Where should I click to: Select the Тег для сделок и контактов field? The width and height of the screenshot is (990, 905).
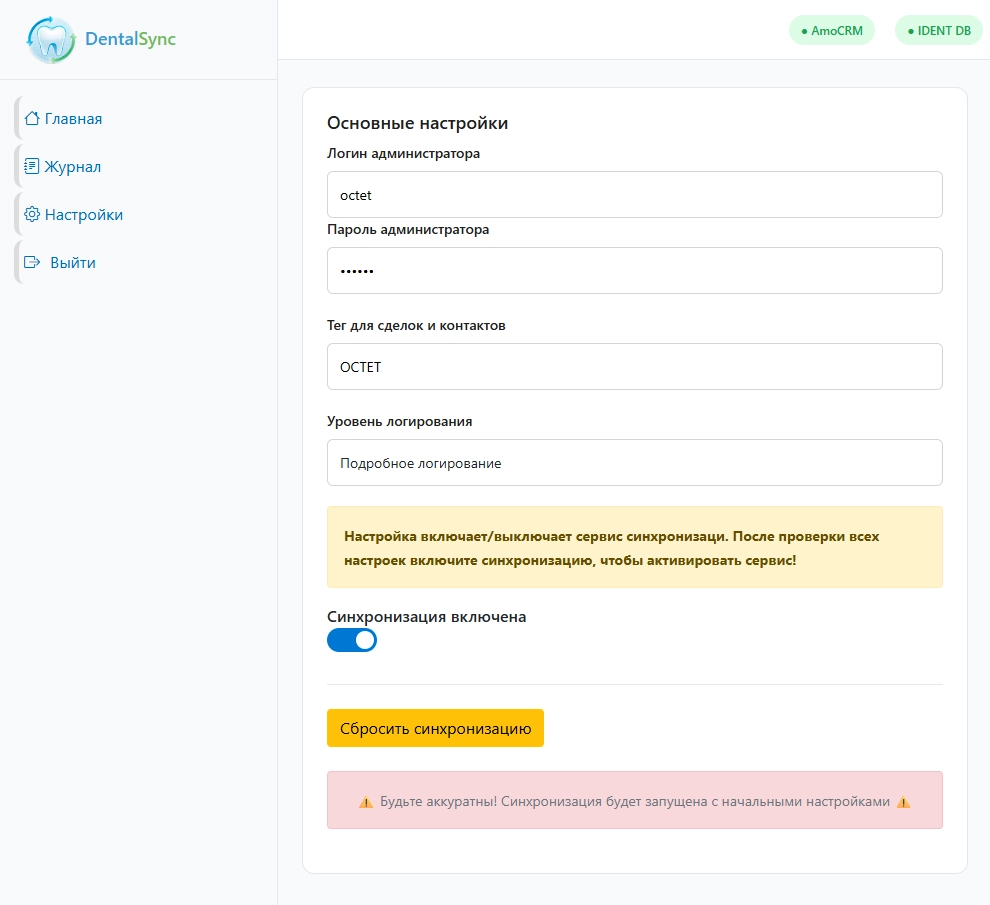634,367
